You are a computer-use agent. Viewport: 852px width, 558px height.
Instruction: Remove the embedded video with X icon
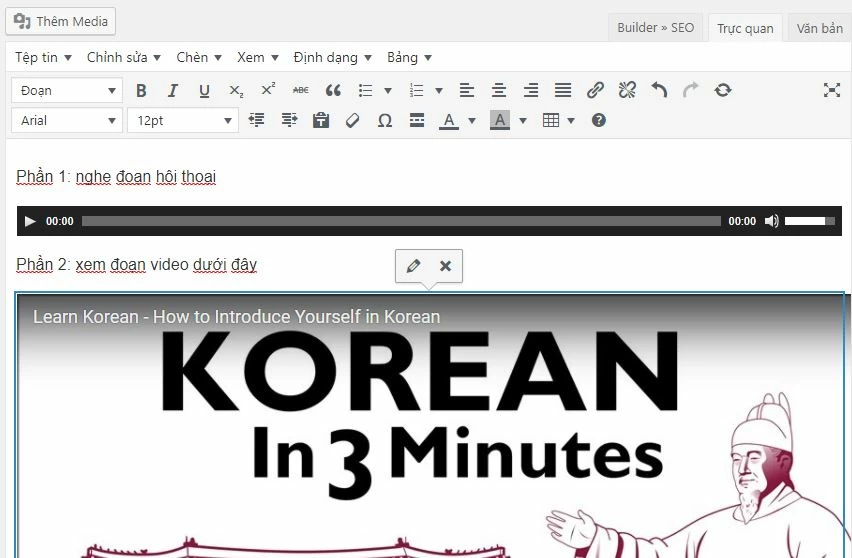445,266
